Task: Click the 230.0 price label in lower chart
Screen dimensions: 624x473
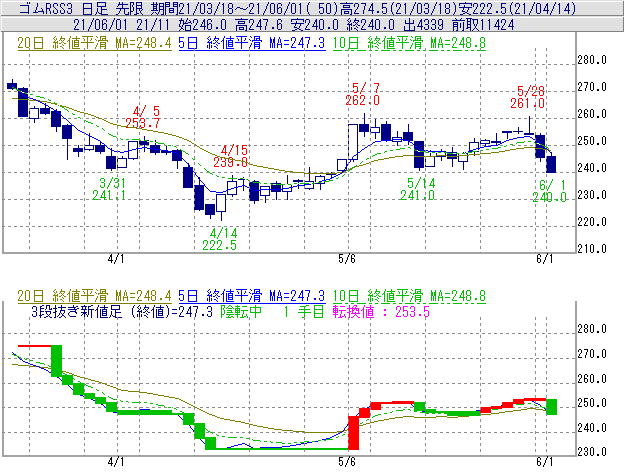Action: (x=592, y=452)
